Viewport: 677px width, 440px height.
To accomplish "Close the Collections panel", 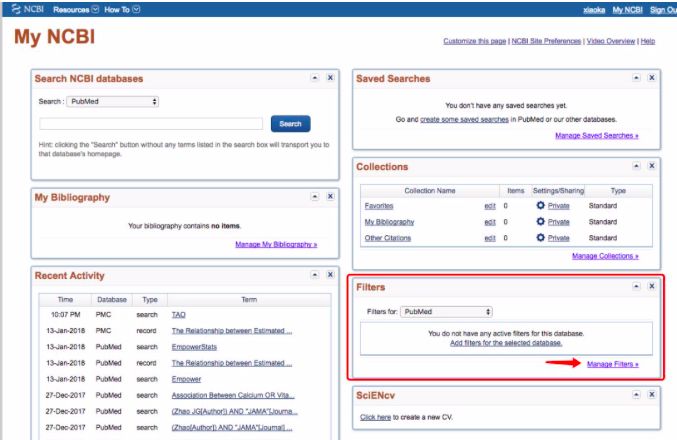I will click(x=652, y=166).
